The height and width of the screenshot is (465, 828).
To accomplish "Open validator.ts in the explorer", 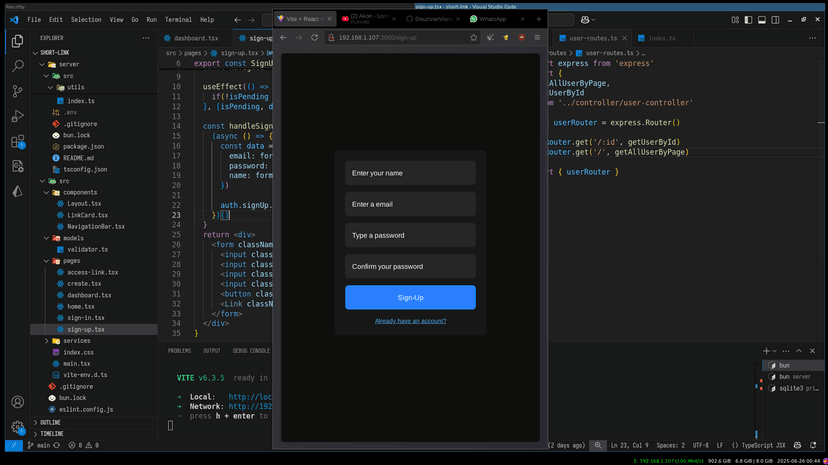I will click(87, 250).
